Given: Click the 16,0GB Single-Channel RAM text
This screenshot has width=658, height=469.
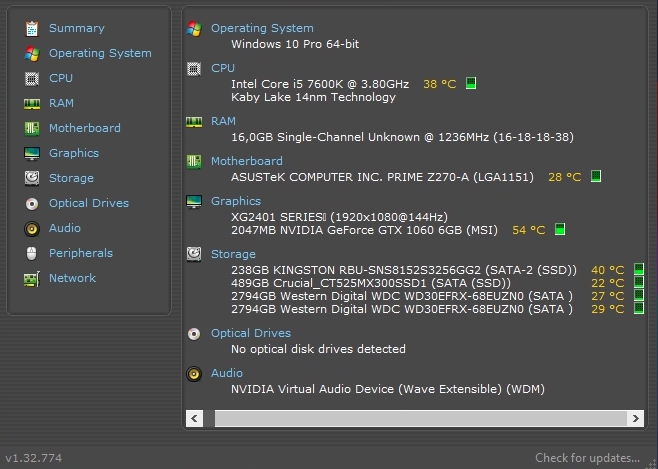Looking at the screenshot, I should tap(402, 137).
